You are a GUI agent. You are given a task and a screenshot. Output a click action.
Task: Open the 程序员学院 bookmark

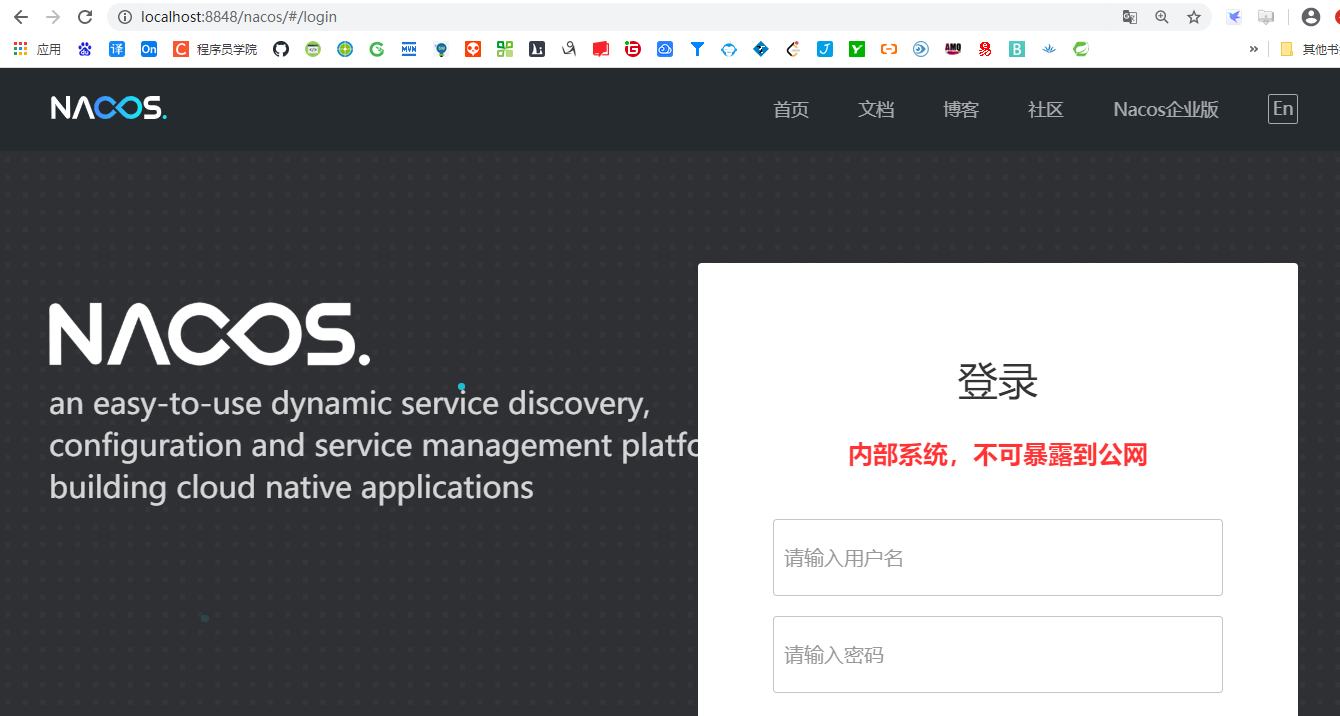tap(215, 49)
